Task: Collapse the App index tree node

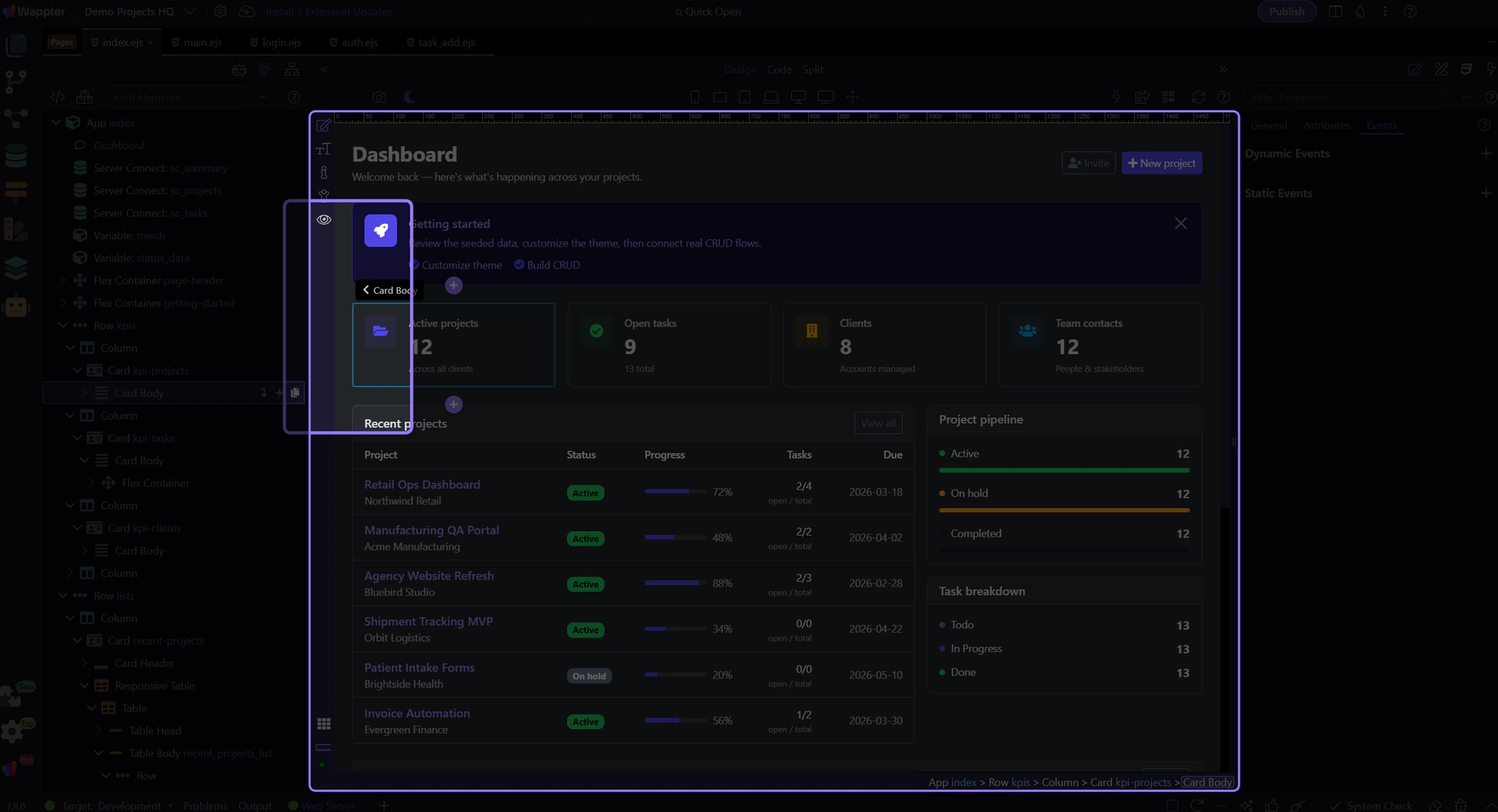Action: [x=56, y=123]
